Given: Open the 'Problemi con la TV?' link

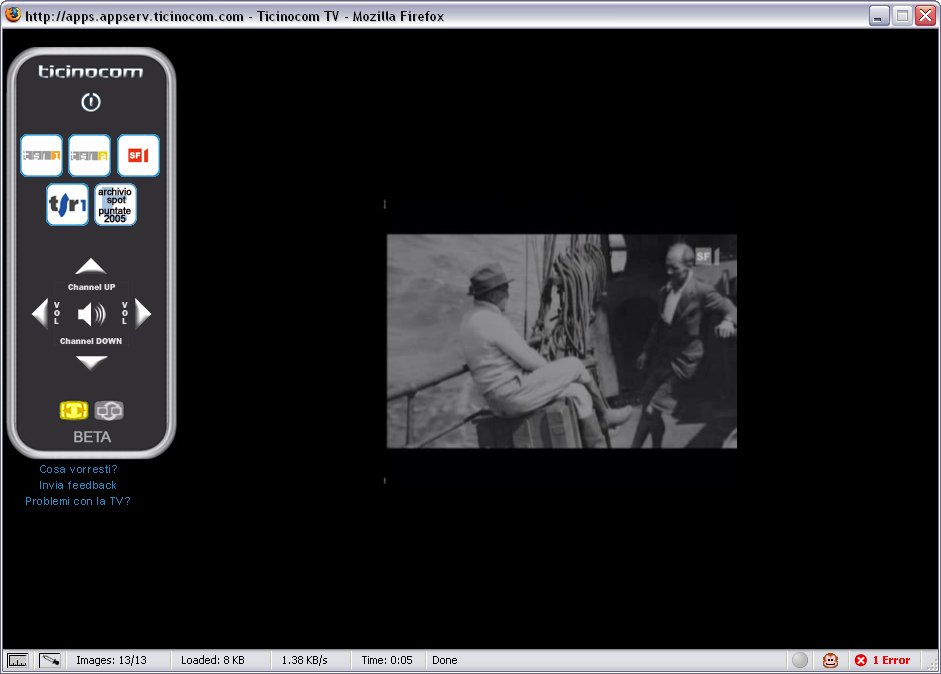Looking at the screenshot, I should pos(78,501).
